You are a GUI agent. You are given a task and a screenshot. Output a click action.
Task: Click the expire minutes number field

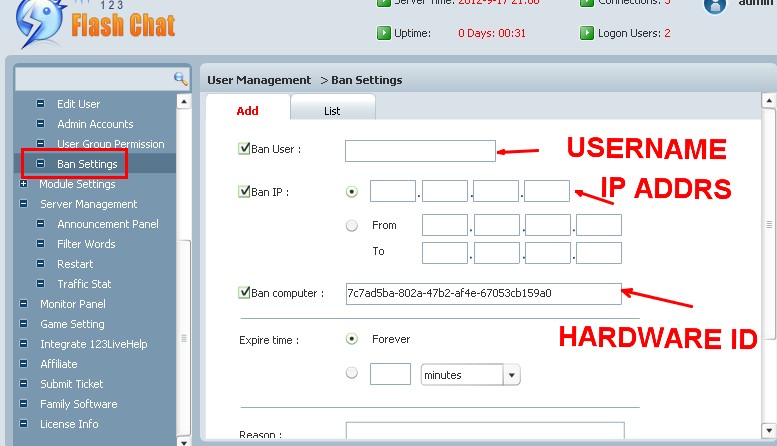(390, 374)
